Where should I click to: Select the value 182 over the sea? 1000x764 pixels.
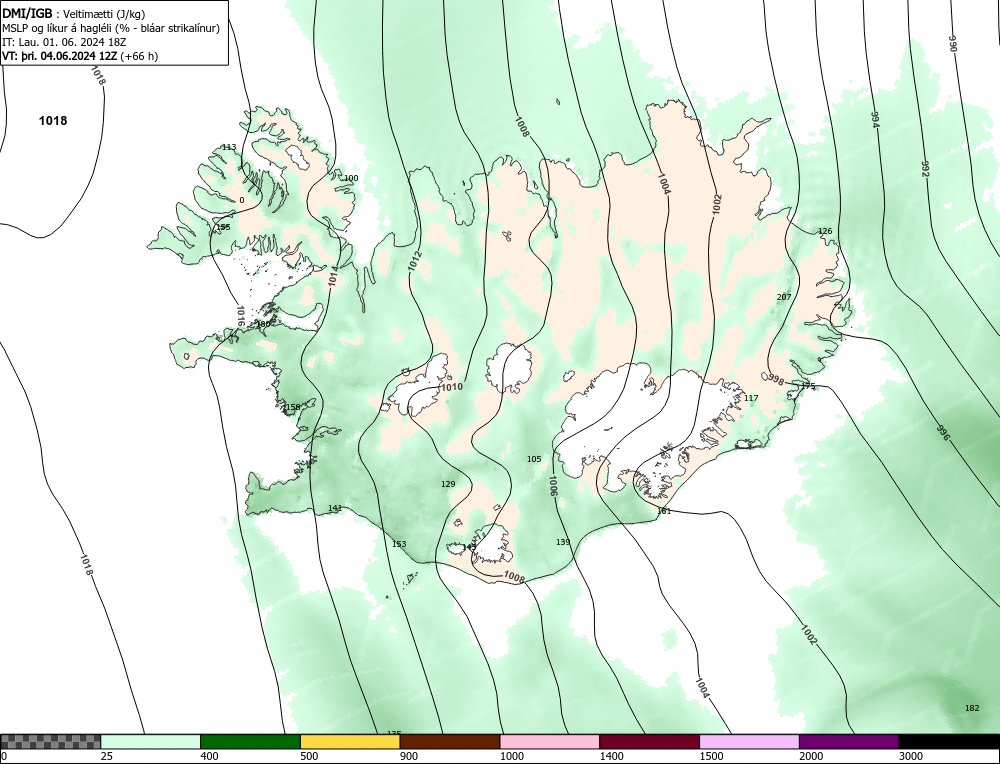coord(972,708)
